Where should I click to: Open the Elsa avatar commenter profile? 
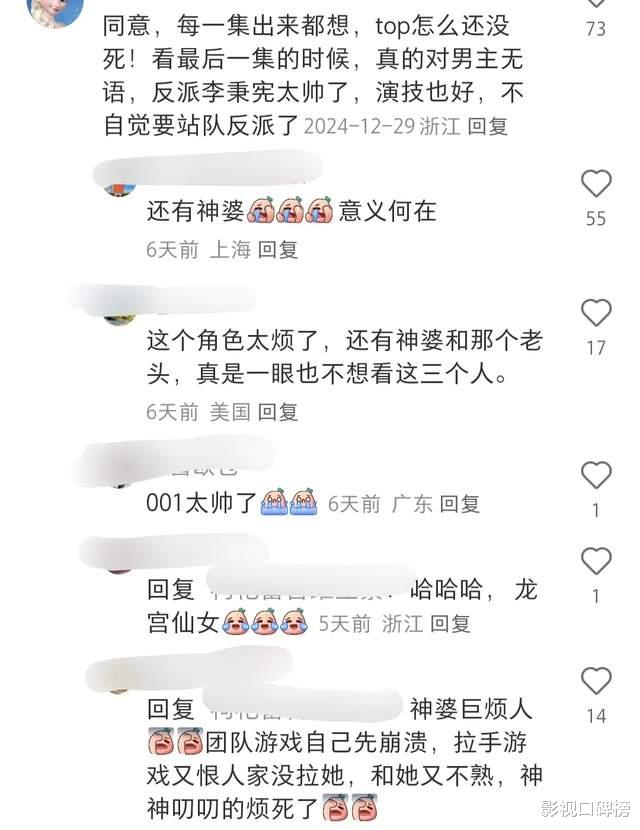(55, 11)
